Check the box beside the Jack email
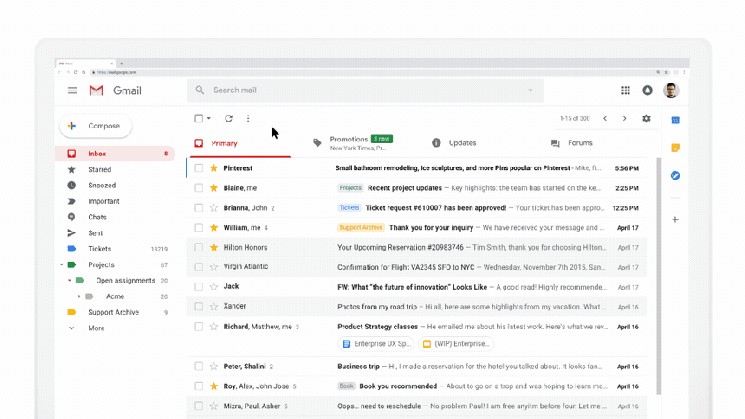The image size is (745, 419). click(199, 287)
